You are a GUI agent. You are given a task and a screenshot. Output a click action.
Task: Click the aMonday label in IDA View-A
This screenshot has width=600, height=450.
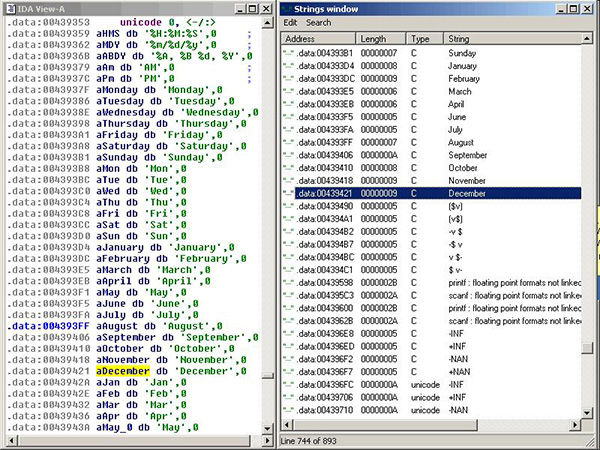click(x=117, y=90)
